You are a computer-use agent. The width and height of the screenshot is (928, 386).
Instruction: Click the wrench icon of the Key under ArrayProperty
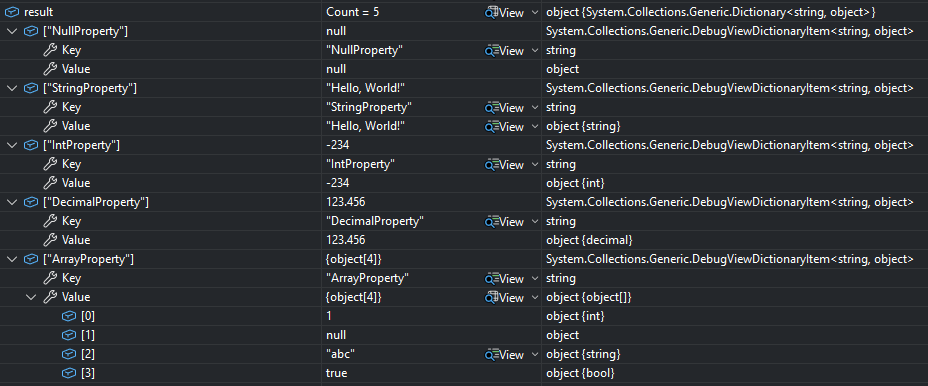[51, 278]
